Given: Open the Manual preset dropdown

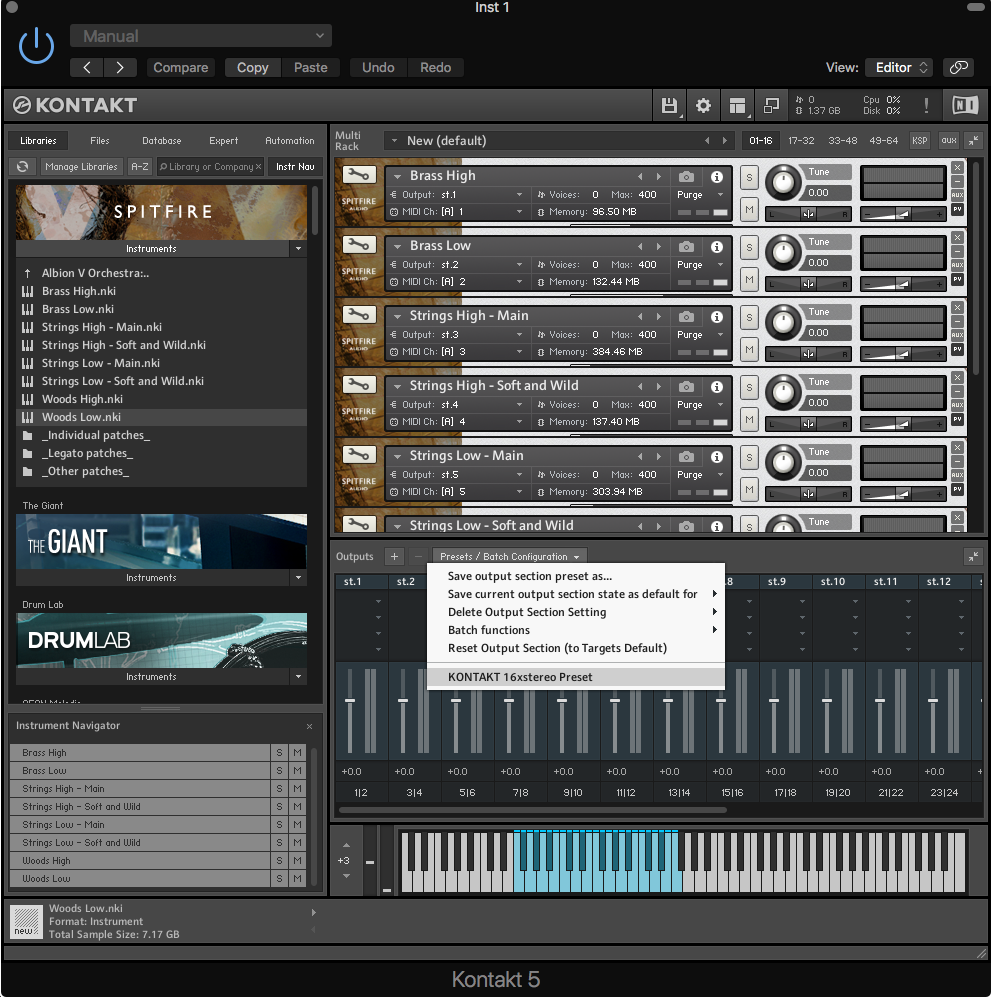Looking at the screenshot, I should coord(201,36).
